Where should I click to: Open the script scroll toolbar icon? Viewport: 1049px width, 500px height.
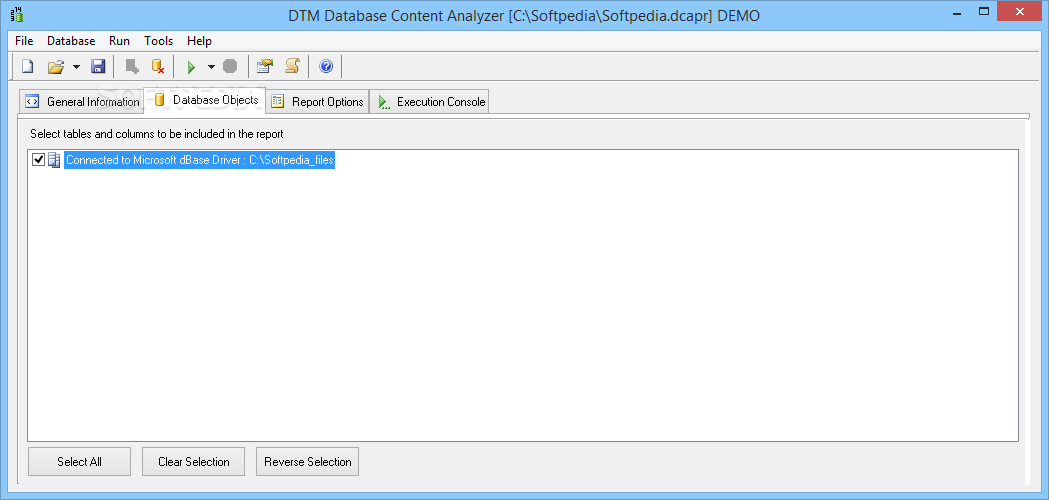292,66
